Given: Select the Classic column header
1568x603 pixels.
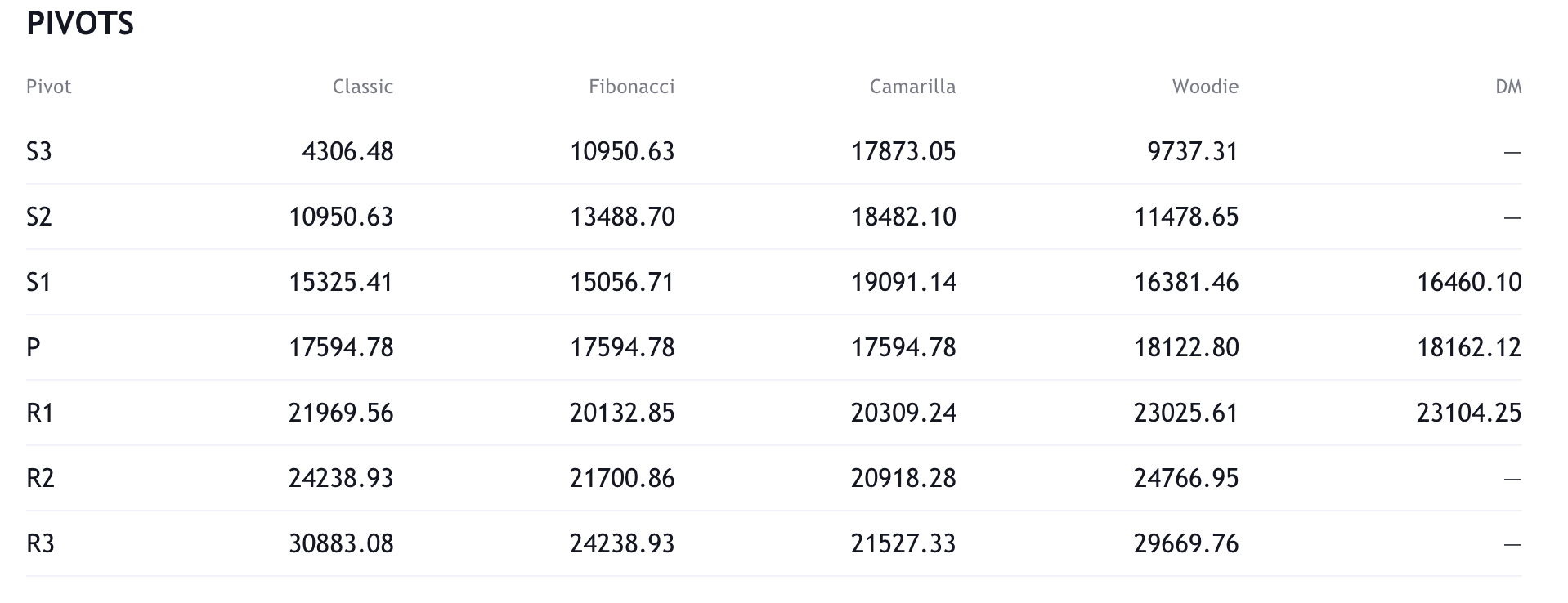Looking at the screenshot, I should tap(363, 87).
